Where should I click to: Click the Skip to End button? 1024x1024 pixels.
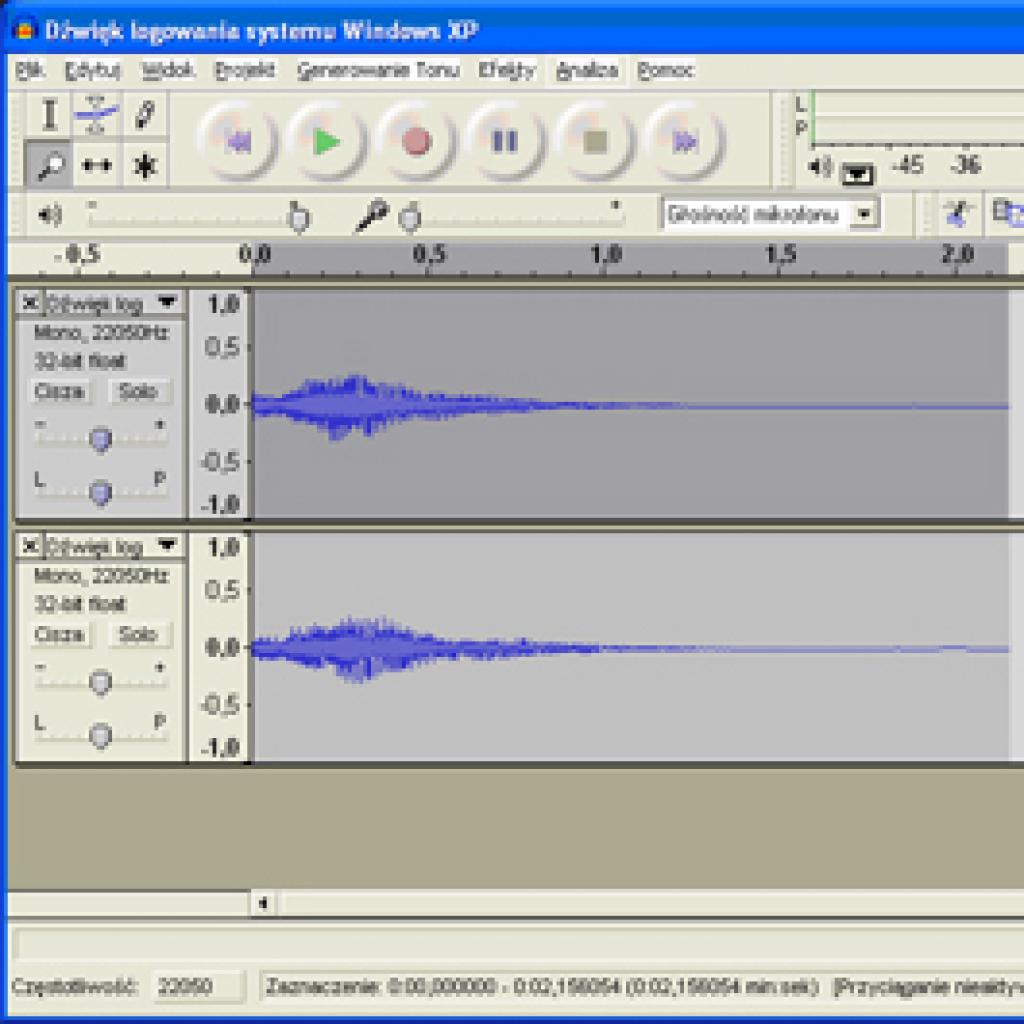coord(684,141)
